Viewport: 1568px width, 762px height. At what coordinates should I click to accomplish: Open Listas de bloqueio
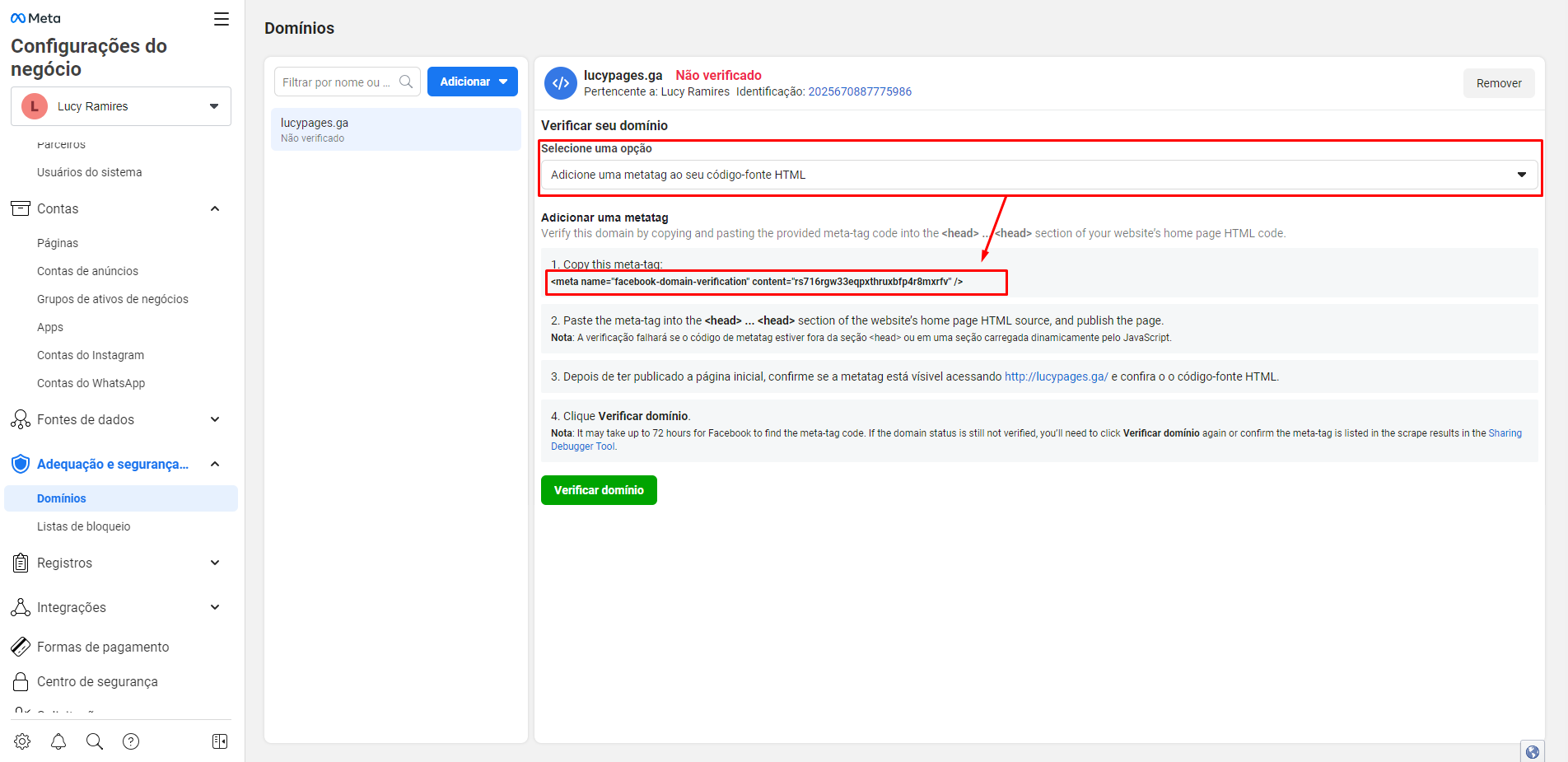[x=83, y=526]
